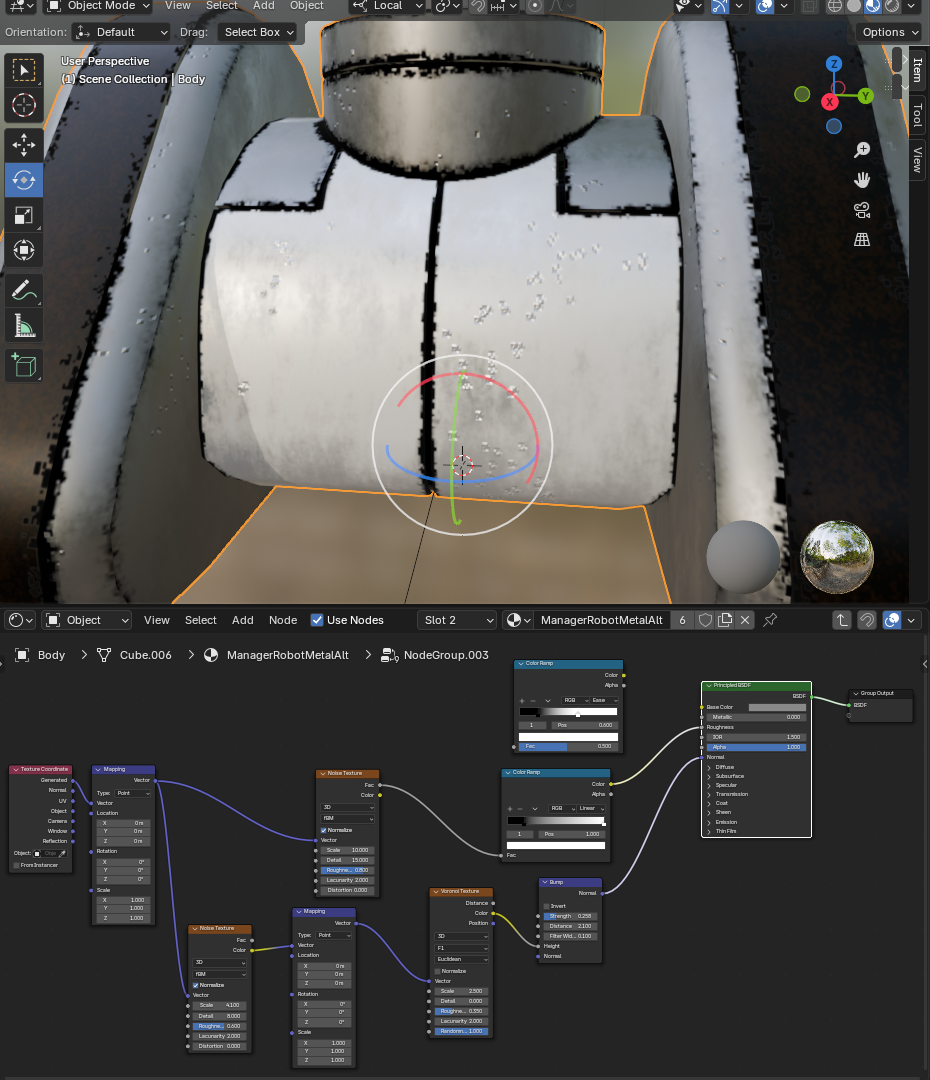Viewport: 930px width, 1080px height.
Task: Add a color stop on upper Color Ramp
Action: coord(521,700)
